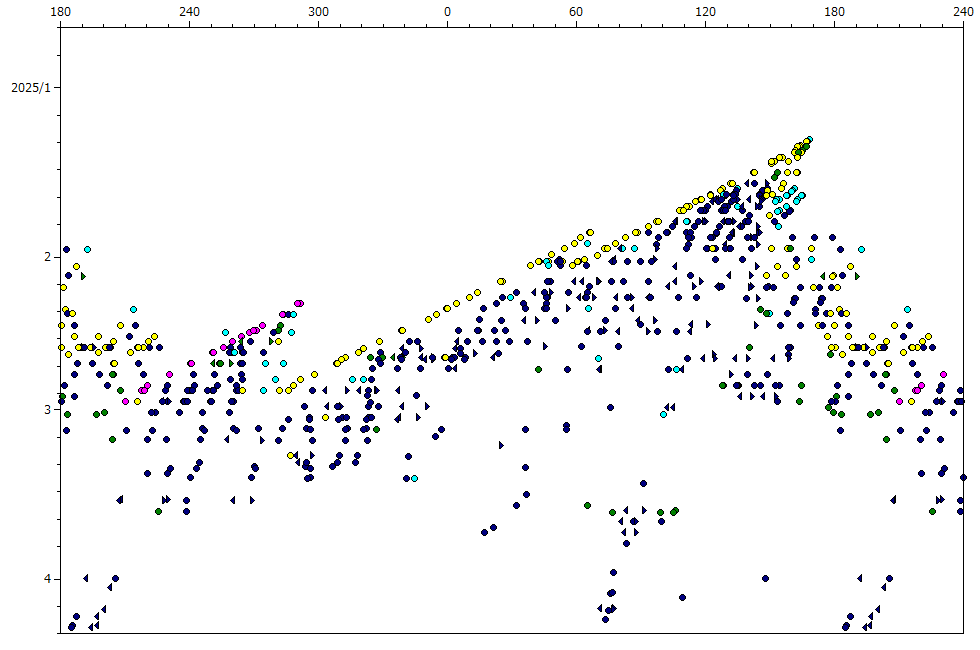
Task: Click the 300 label on the top axis
Action: pos(317,12)
